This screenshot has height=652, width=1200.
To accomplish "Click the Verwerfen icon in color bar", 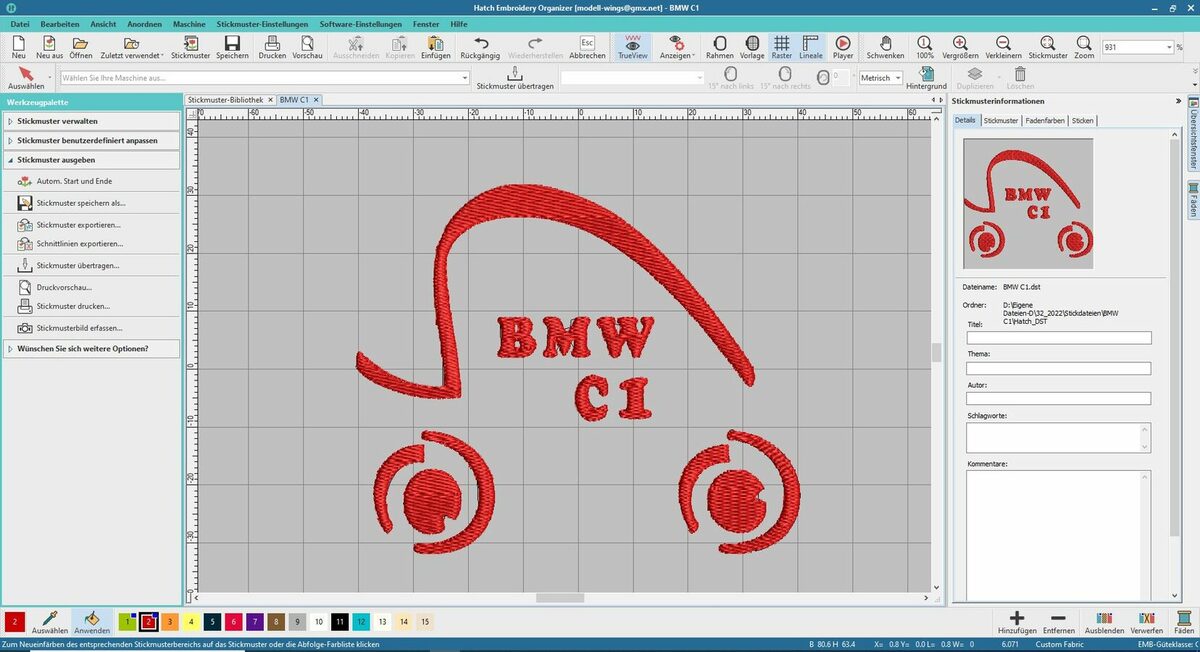I will [x=1147, y=623].
